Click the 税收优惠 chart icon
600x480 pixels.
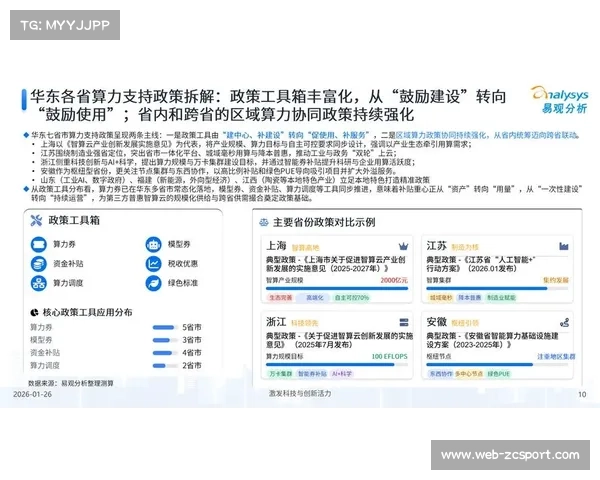pos(153,264)
